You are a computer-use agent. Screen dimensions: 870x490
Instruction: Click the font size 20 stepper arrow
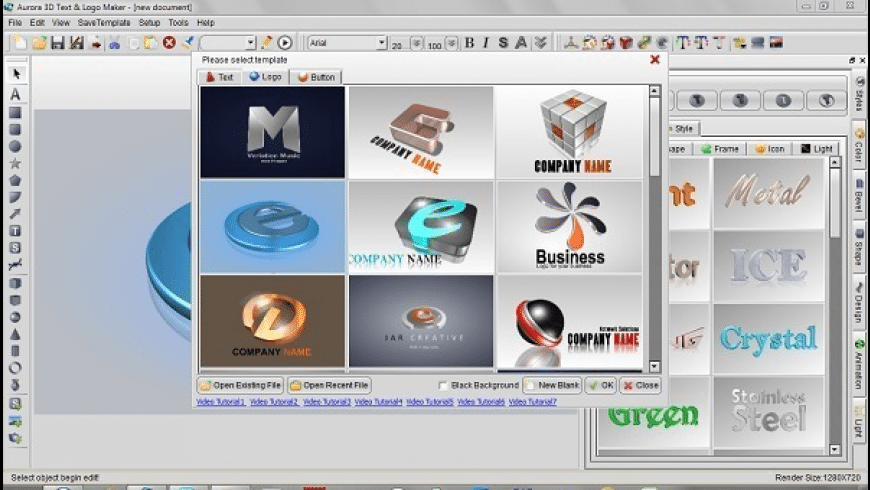coord(416,43)
